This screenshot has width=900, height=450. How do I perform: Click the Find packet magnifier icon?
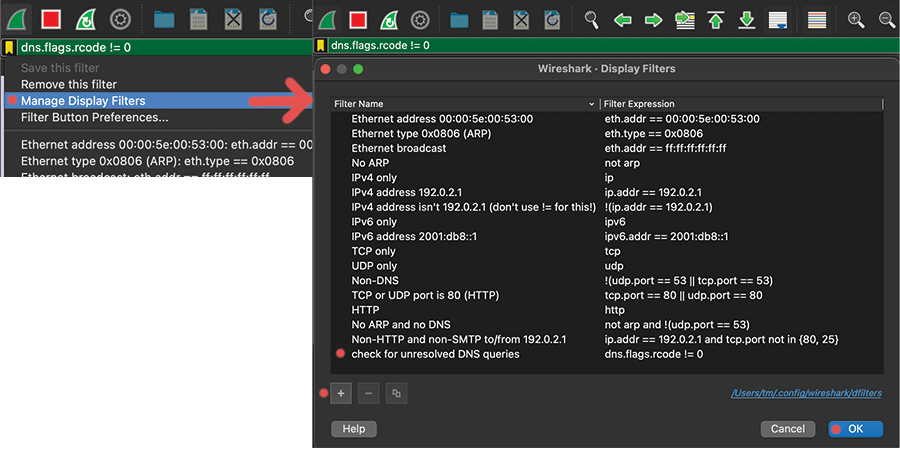point(592,19)
